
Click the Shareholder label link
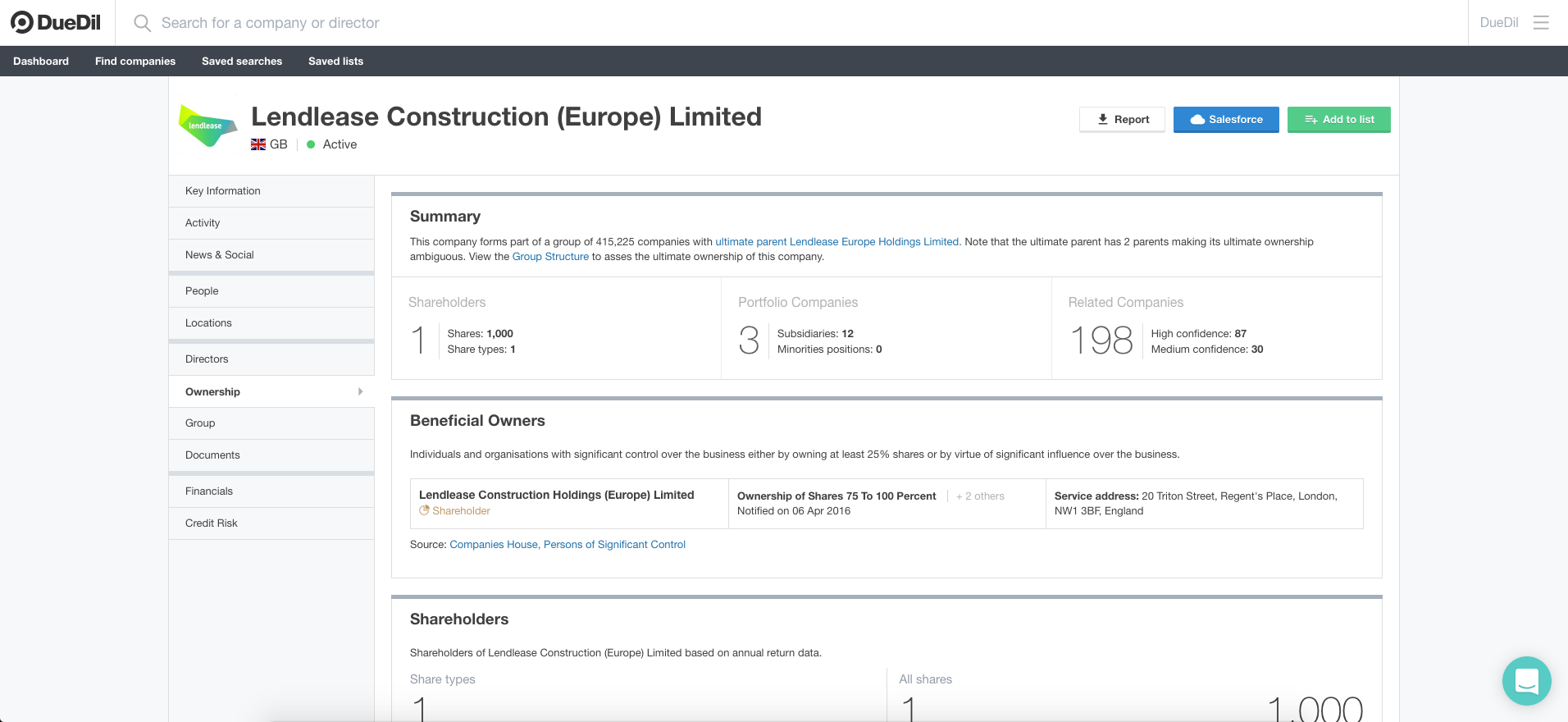click(461, 510)
